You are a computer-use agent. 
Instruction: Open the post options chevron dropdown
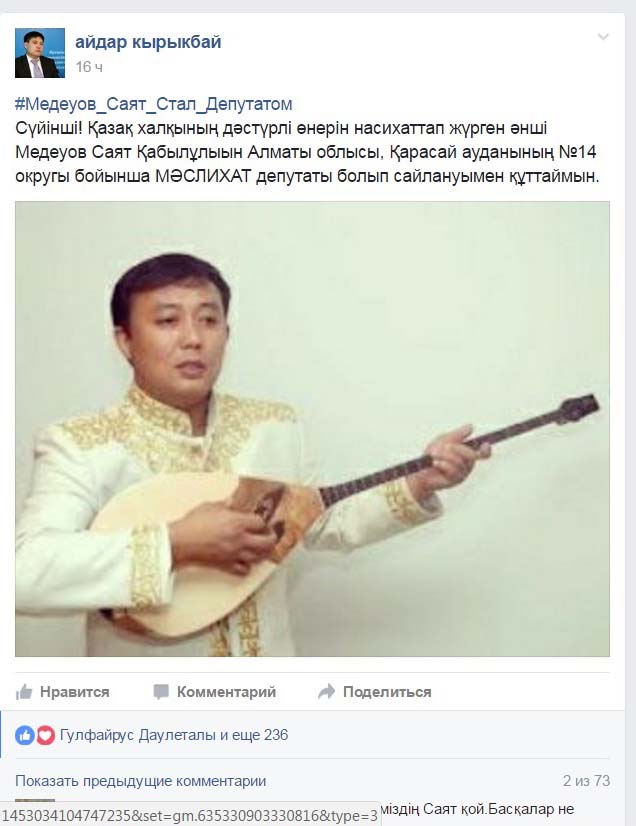coord(603,36)
